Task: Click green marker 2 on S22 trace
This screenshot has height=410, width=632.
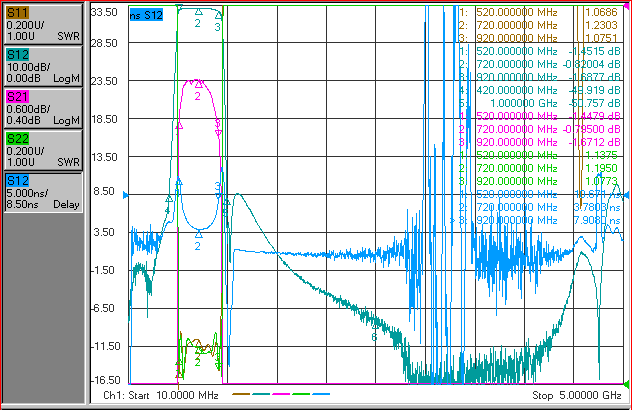Action: click(x=198, y=351)
